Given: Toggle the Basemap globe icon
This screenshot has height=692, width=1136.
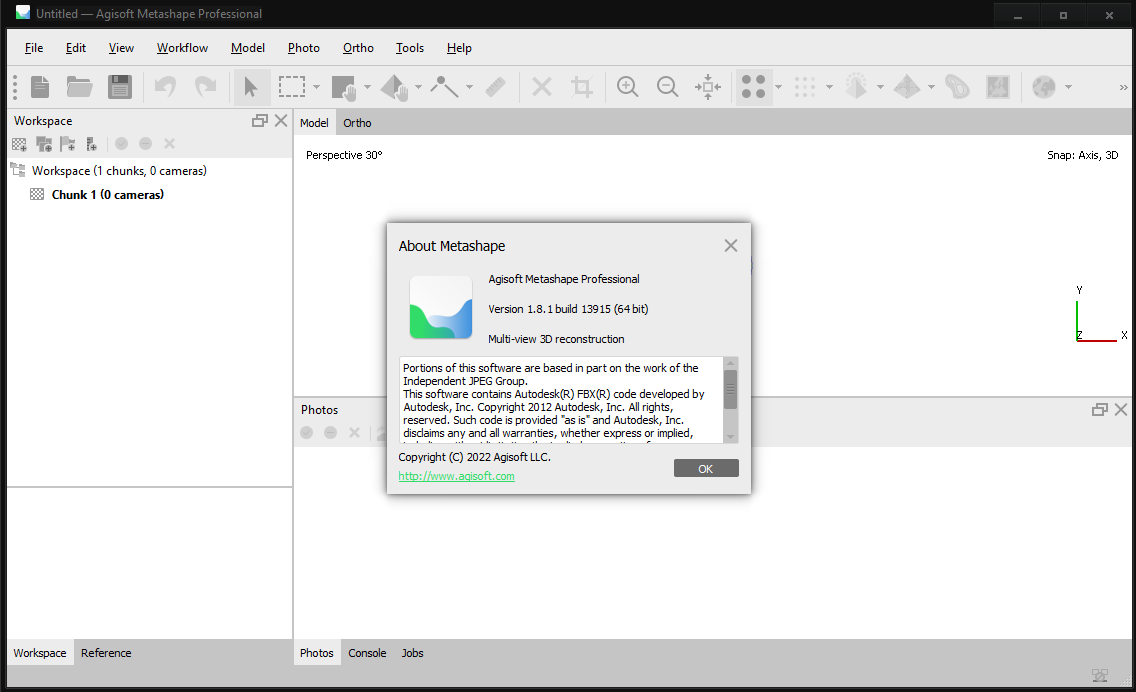Looking at the screenshot, I should [x=1044, y=87].
